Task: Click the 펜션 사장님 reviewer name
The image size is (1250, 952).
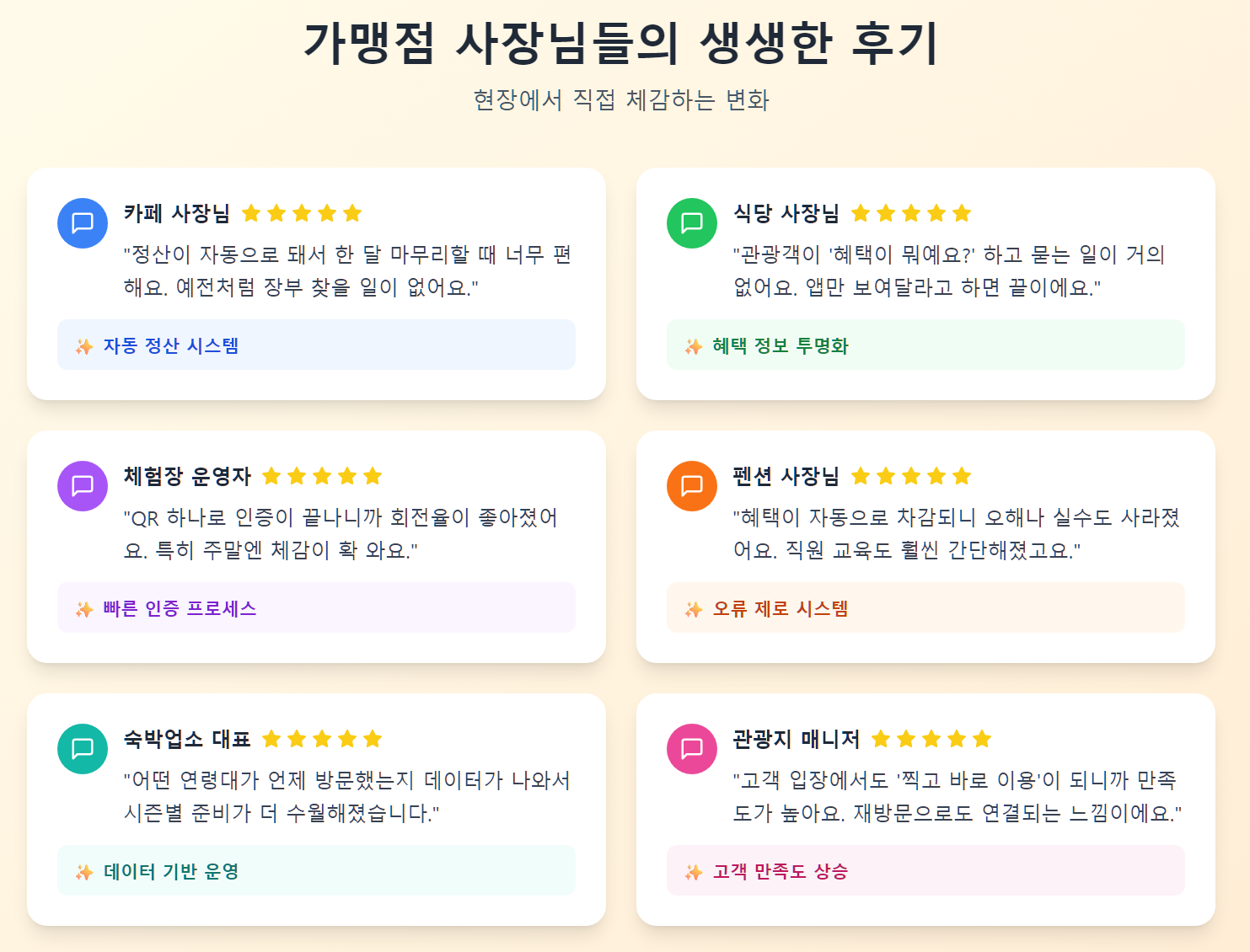Action: pos(786,476)
